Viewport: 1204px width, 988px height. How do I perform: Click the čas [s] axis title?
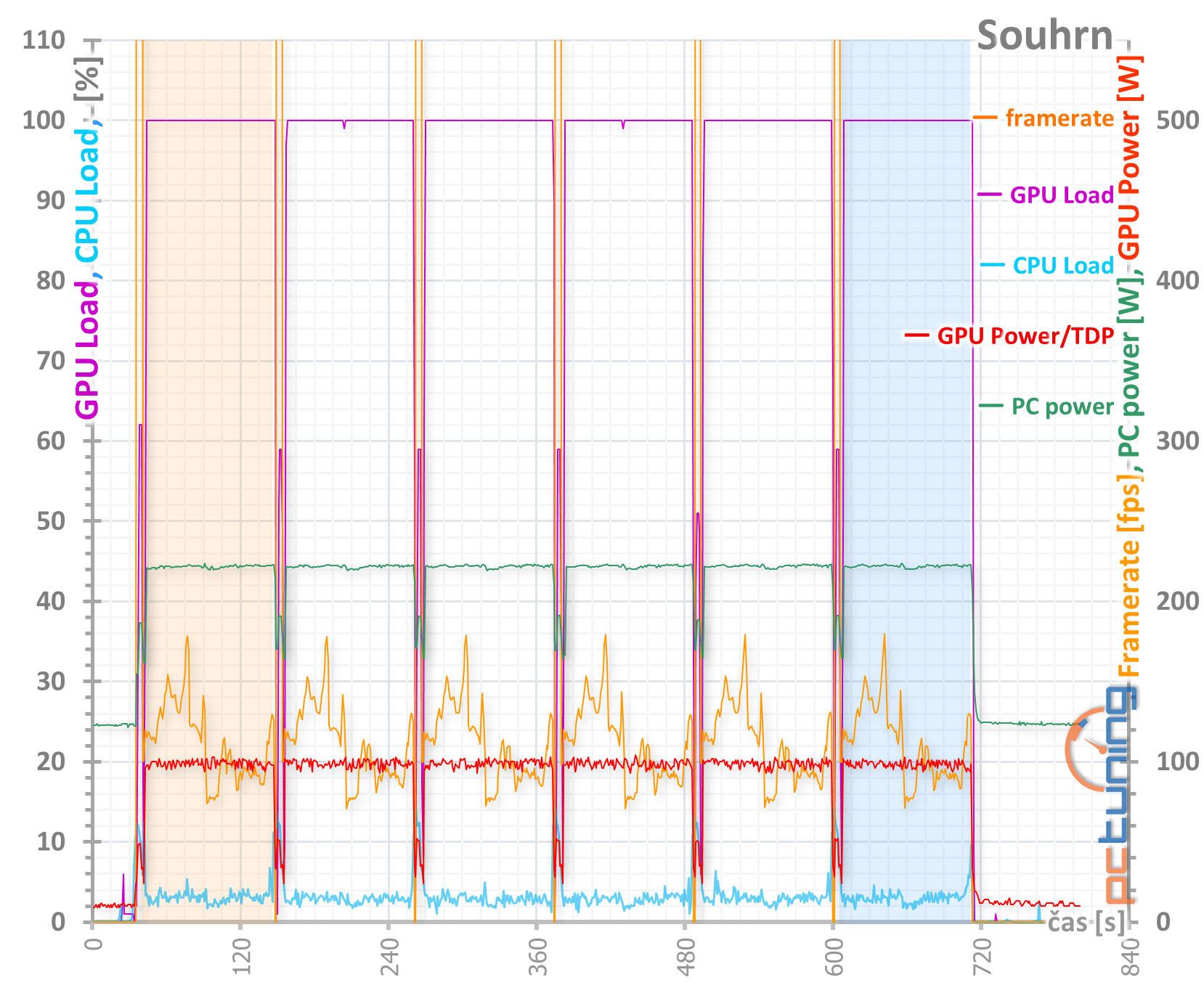click(x=1086, y=923)
